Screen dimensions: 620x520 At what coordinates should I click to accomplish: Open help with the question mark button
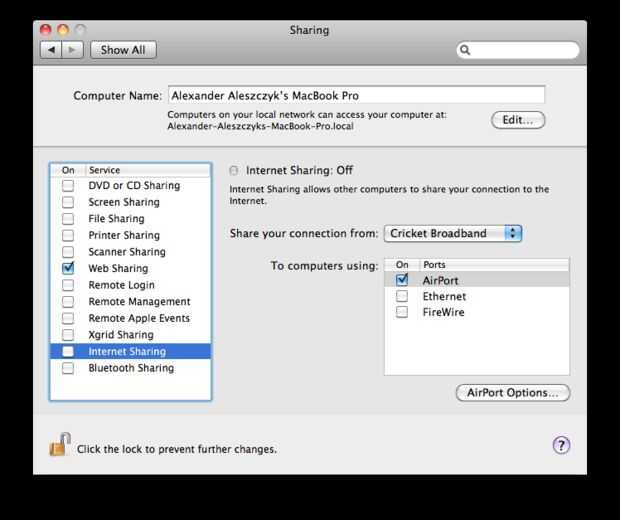coord(561,445)
